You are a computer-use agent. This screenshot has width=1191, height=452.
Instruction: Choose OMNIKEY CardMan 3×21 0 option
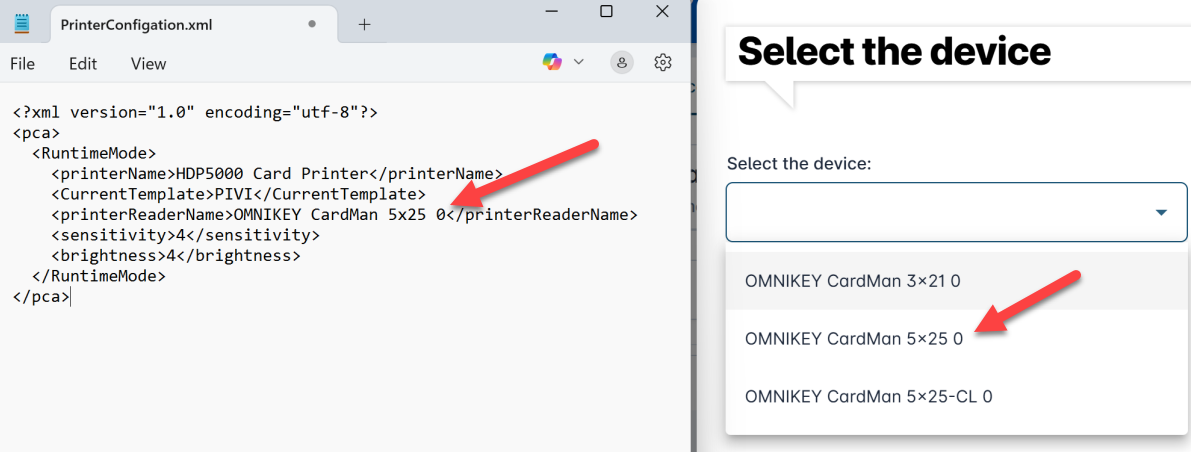853,281
